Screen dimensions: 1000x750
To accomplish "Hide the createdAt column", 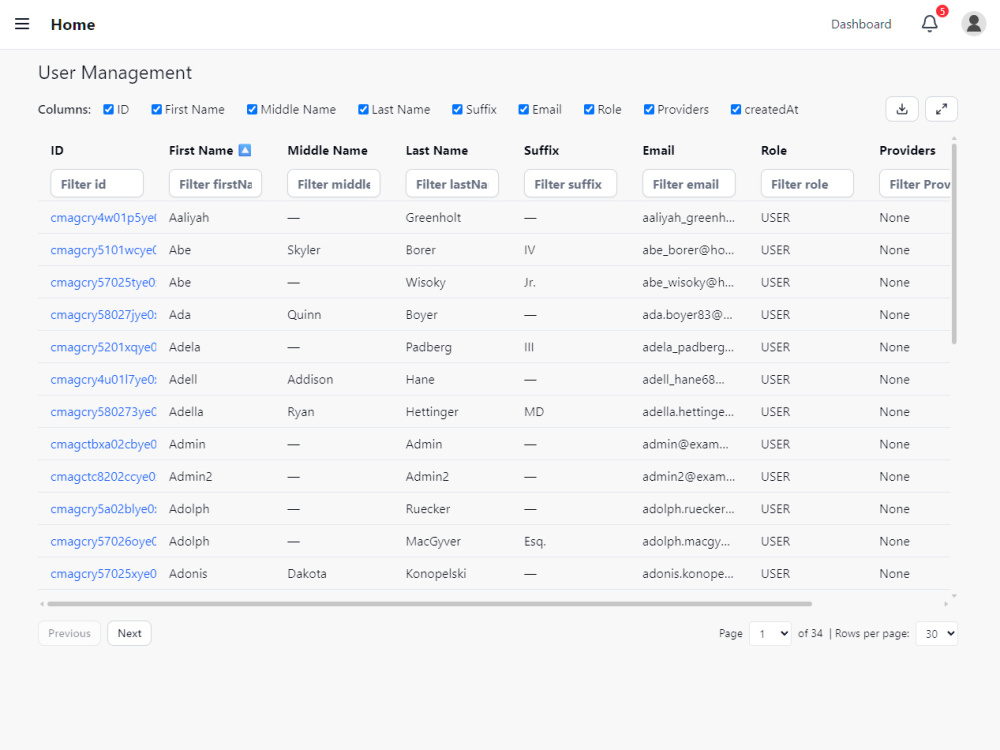I will (736, 110).
